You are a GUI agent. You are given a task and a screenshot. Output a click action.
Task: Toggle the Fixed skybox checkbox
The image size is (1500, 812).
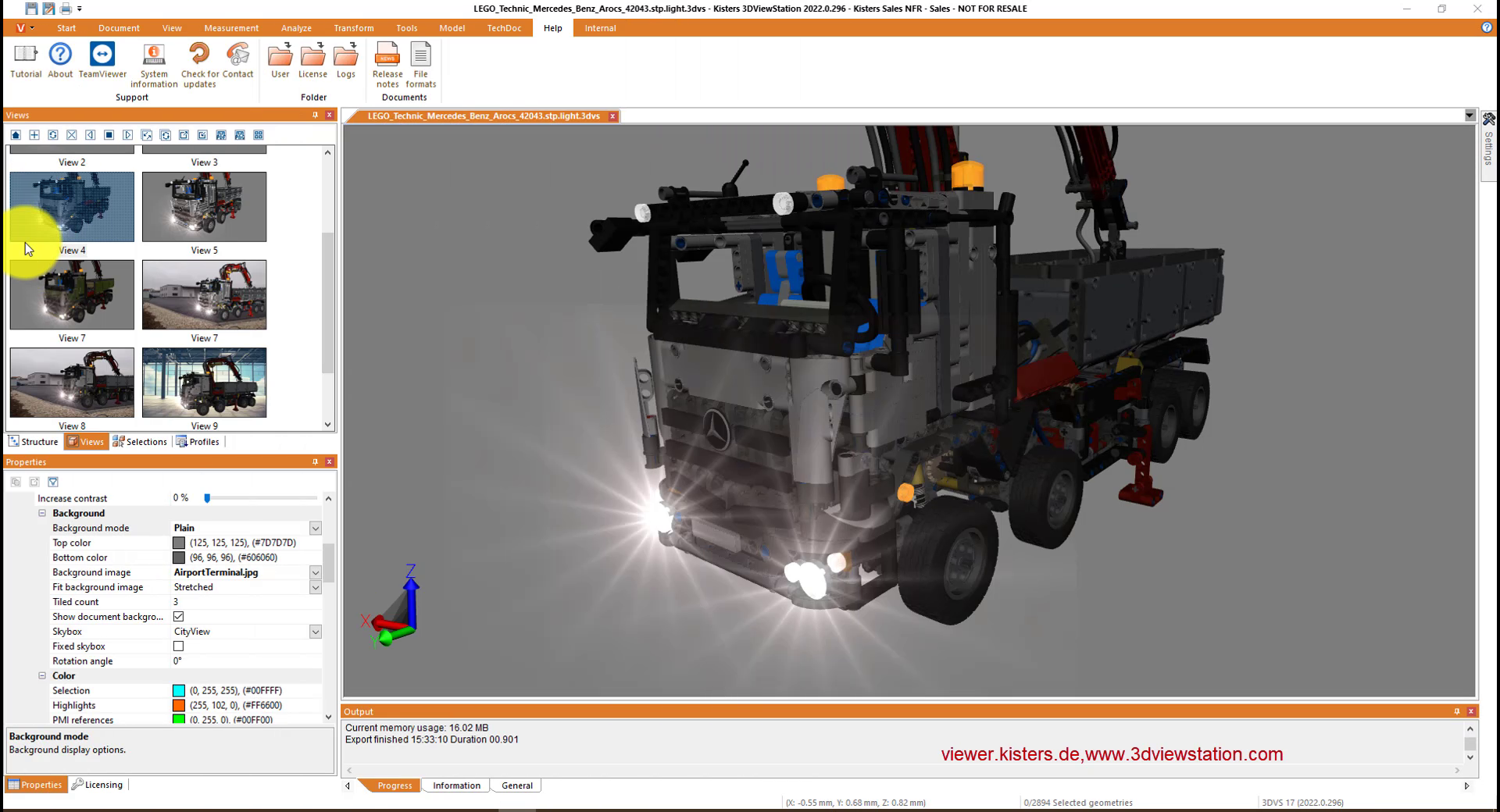click(x=179, y=646)
